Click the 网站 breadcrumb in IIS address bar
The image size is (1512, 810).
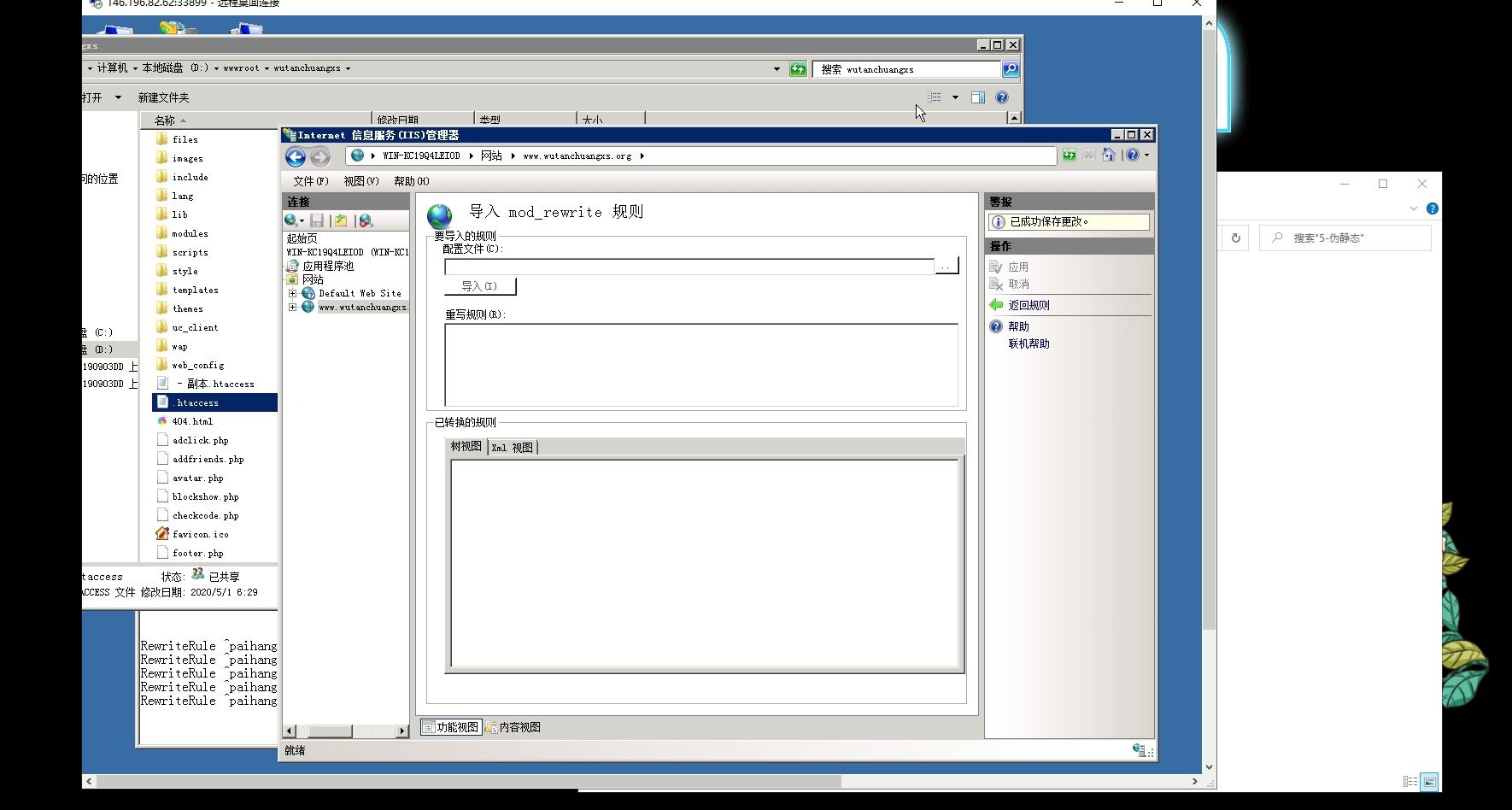(491, 156)
